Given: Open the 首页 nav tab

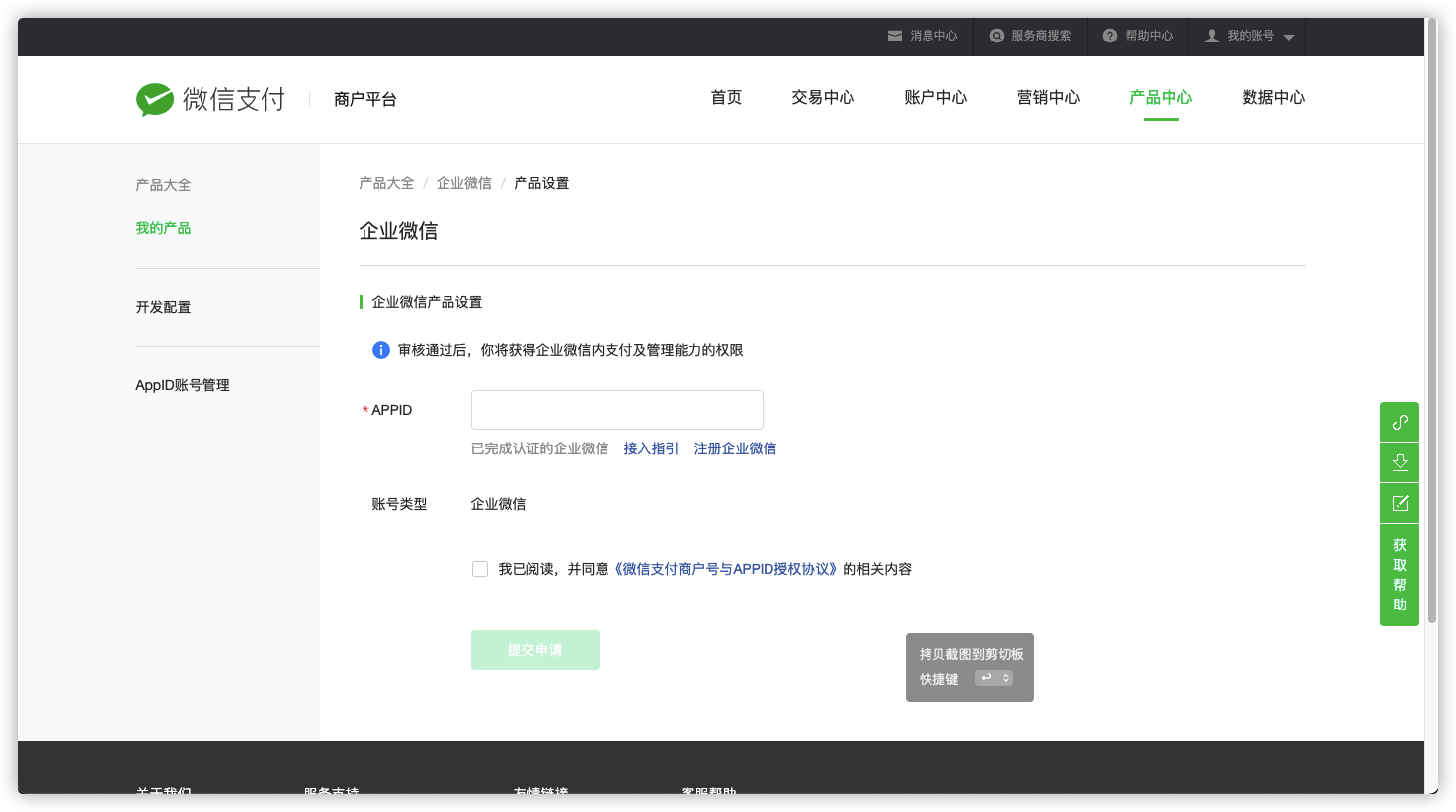Looking at the screenshot, I should pyautogui.click(x=726, y=97).
